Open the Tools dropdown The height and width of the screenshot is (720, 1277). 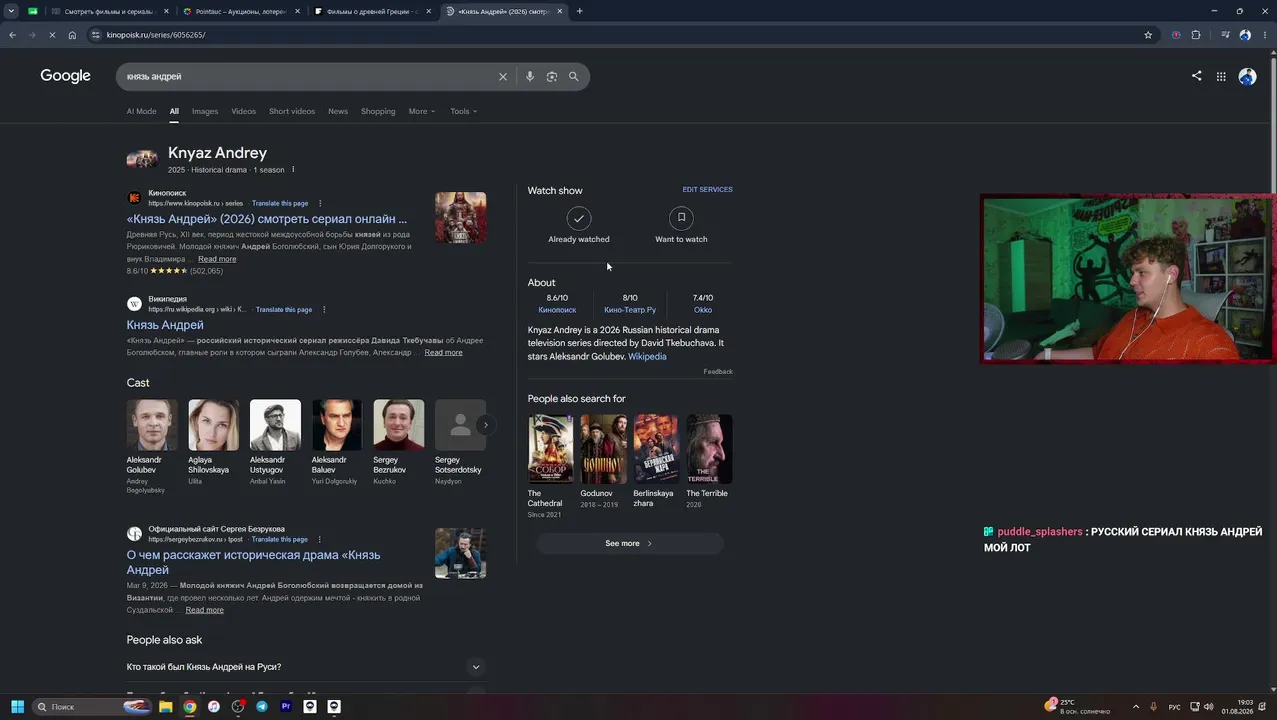pos(463,111)
